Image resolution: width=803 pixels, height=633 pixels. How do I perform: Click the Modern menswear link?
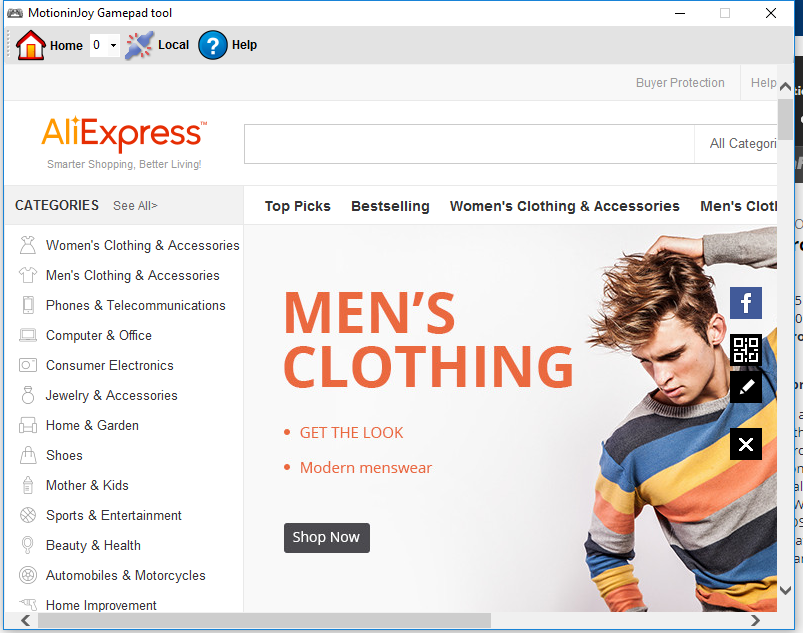pos(366,468)
